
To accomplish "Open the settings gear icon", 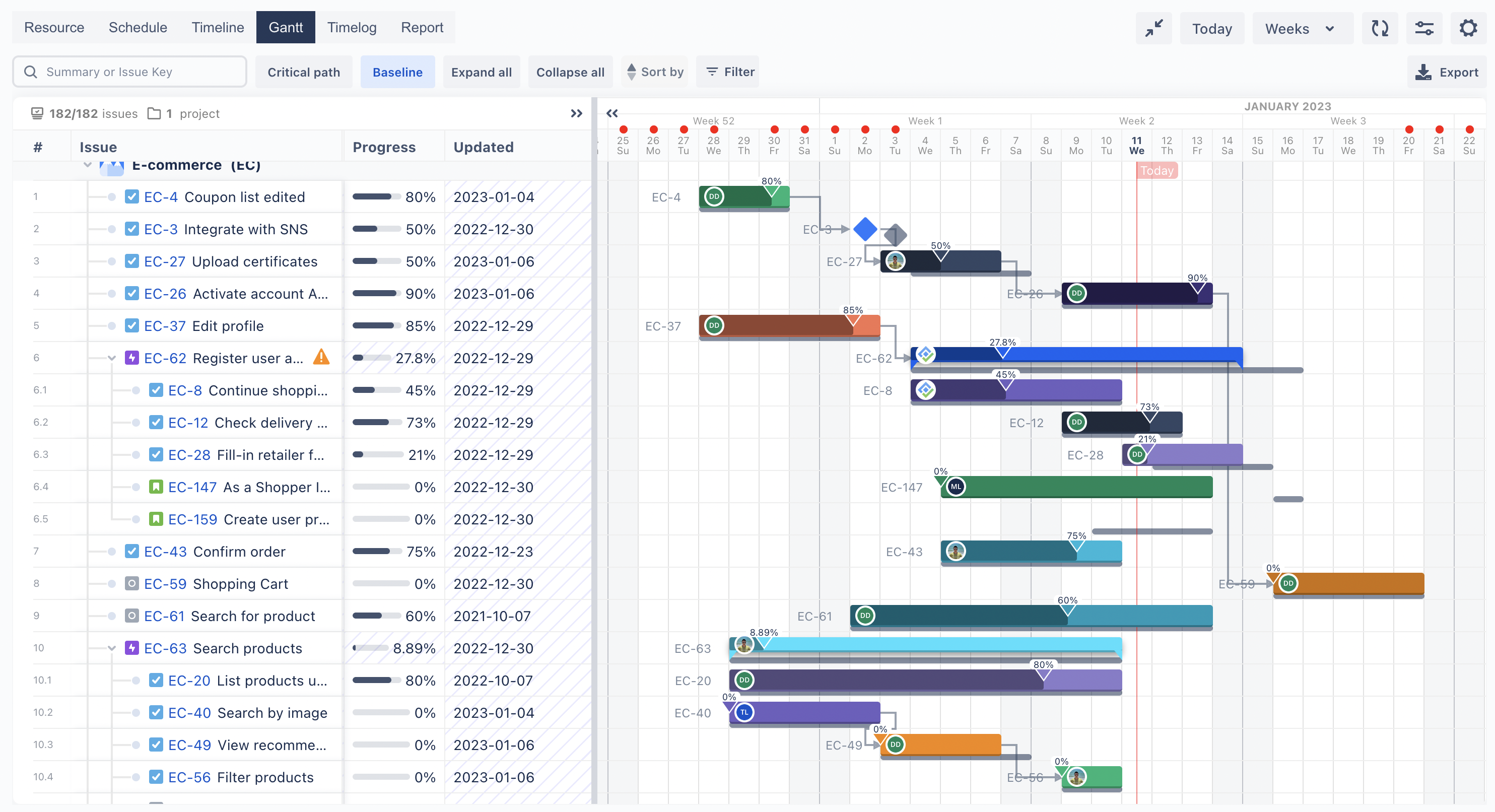I will pos(1468,28).
